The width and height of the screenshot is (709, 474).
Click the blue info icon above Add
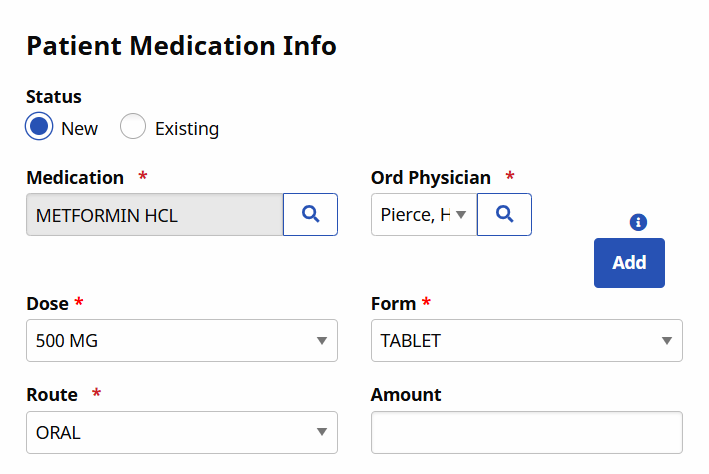click(x=638, y=222)
